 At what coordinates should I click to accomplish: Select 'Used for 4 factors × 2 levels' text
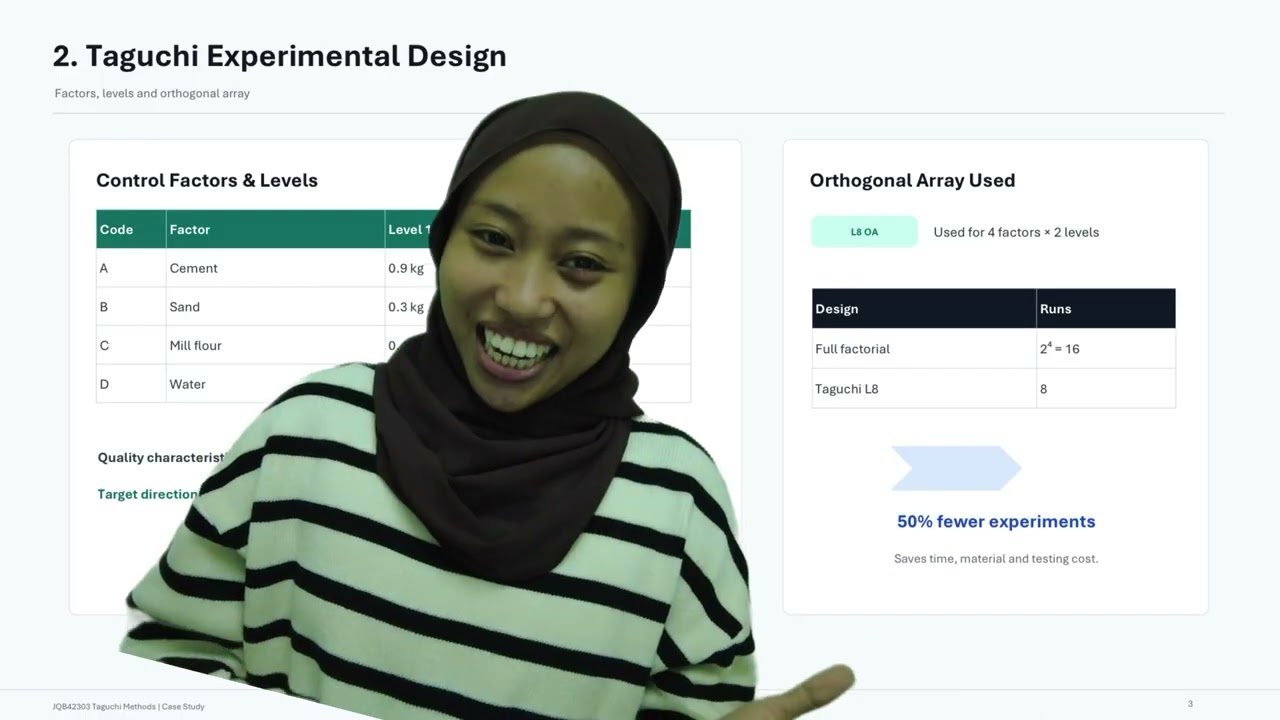click(x=1016, y=232)
